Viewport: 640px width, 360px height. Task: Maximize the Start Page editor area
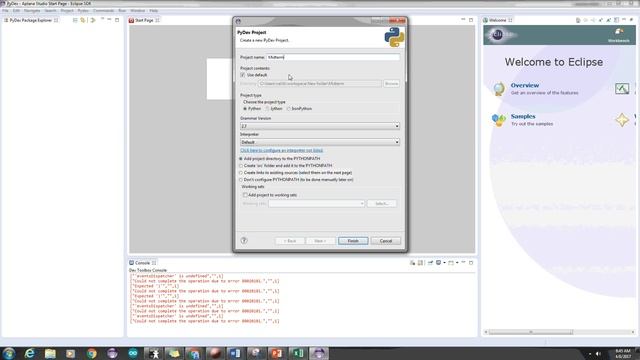[x=471, y=20]
